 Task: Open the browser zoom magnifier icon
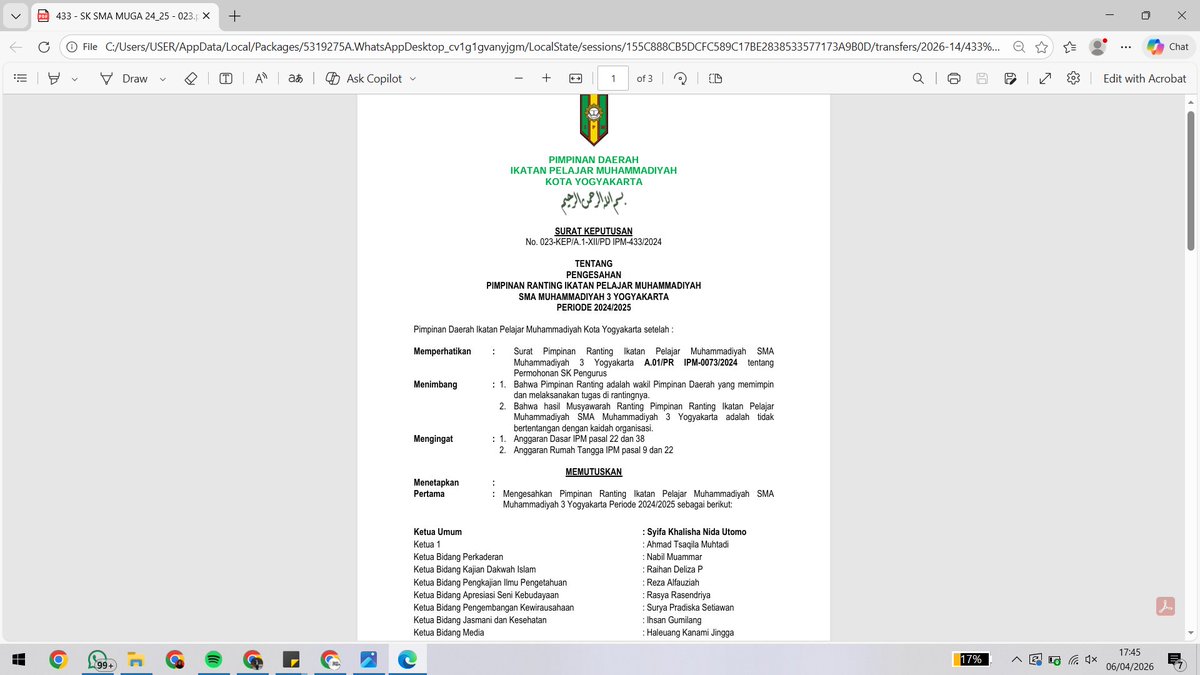pos(1018,47)
